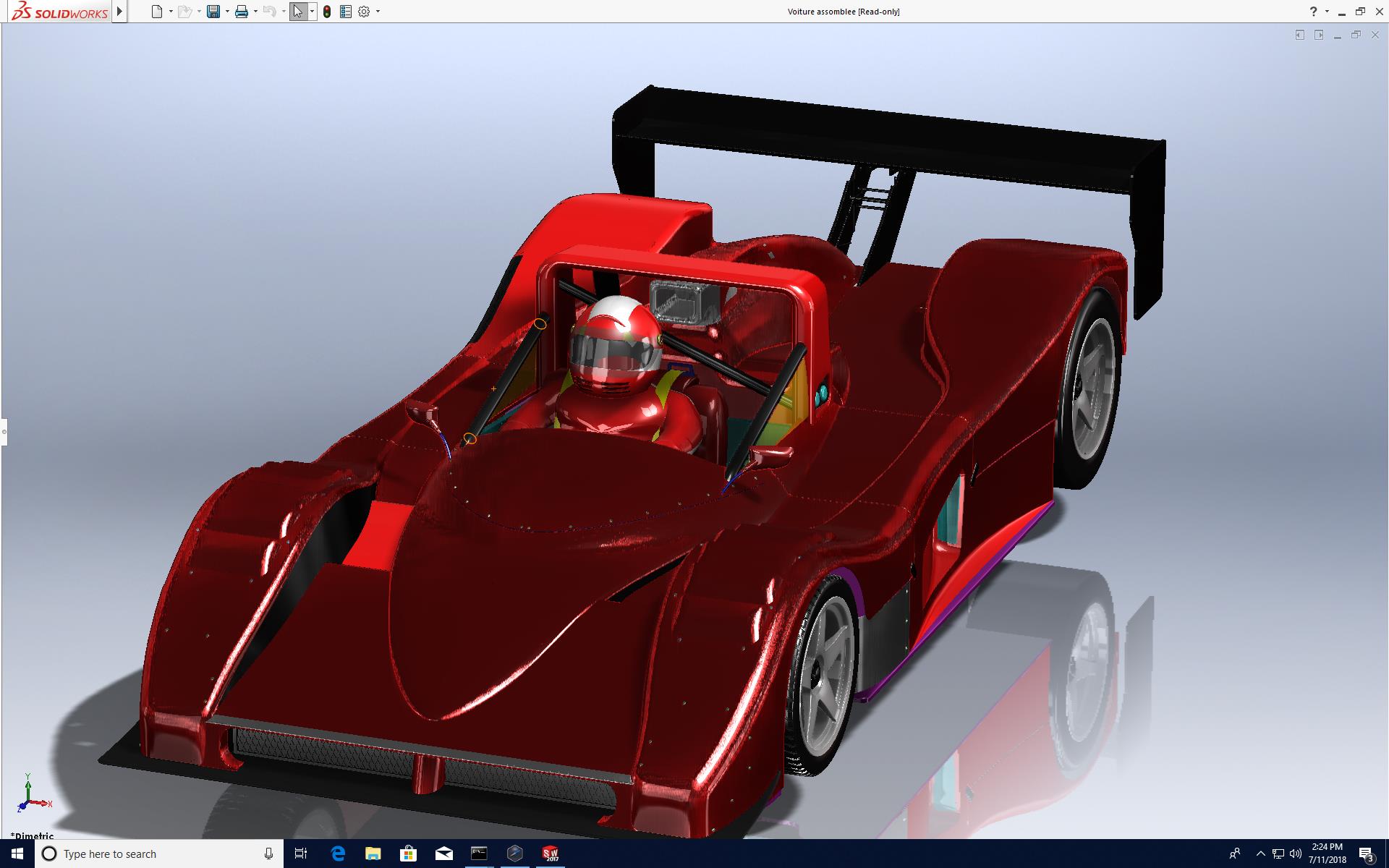Viewport: 1389px width, 868px height.
Task: Click the SOLIDWORKS logo
Action: click(x=61, y=12)
